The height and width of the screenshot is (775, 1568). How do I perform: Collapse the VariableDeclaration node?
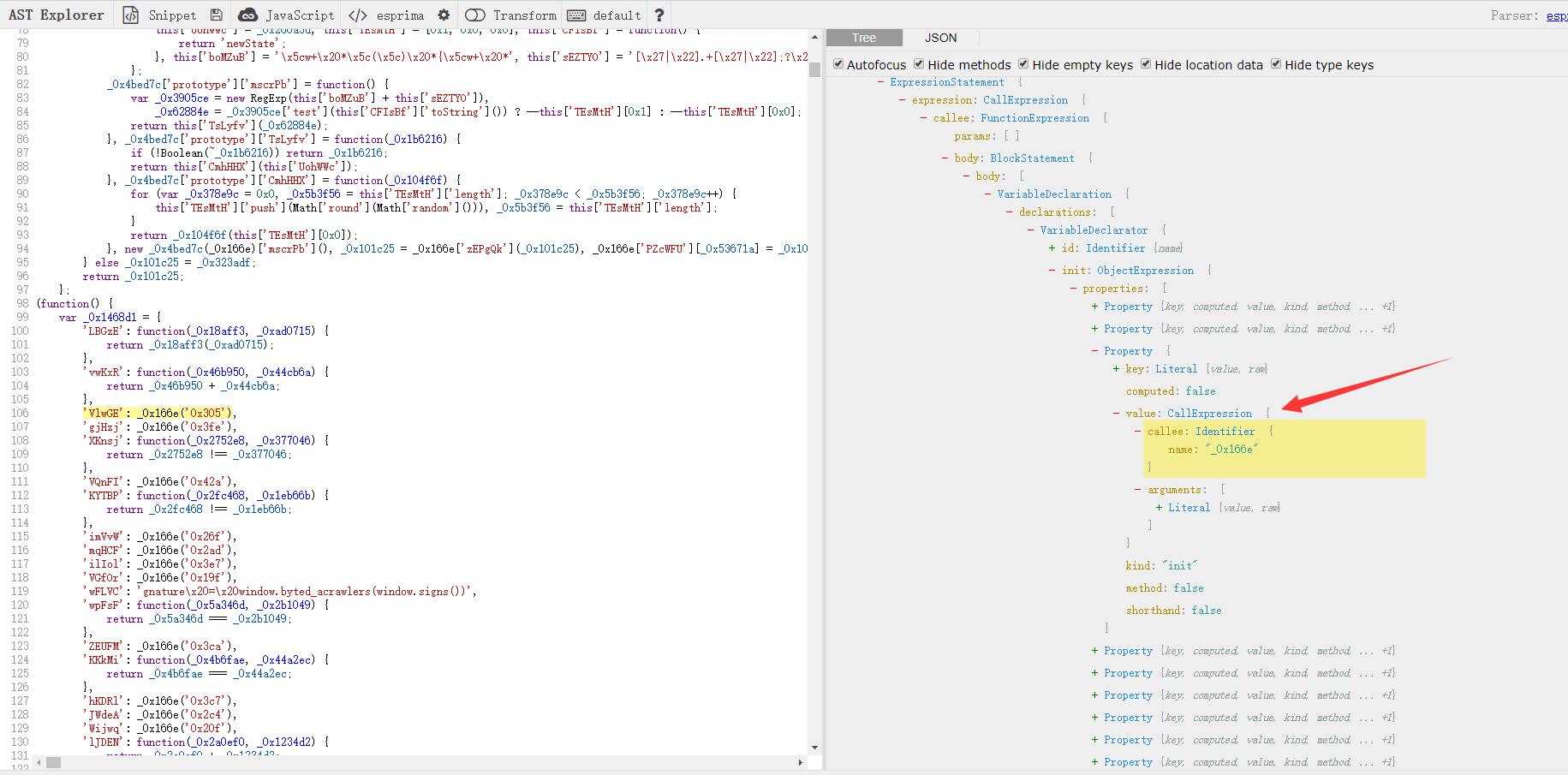click(988, 194)
